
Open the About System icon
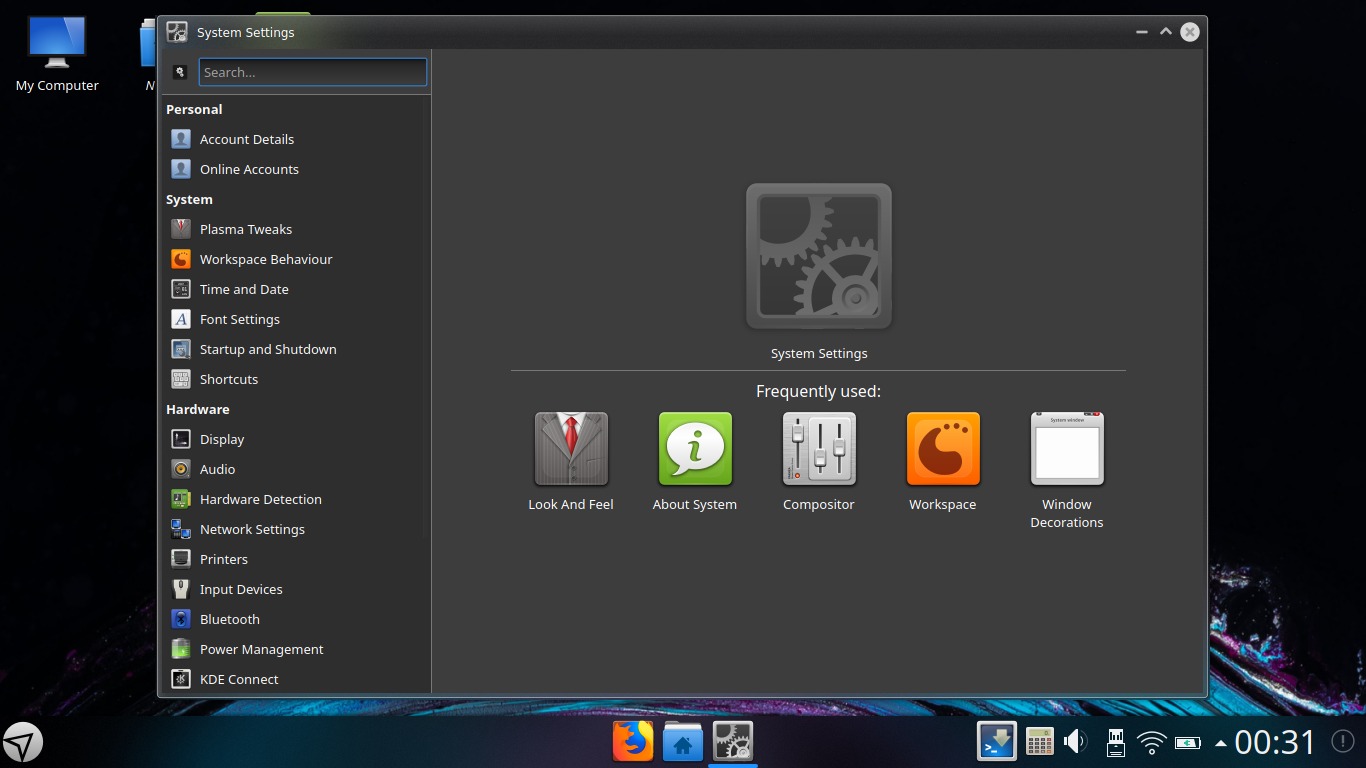pyautogui.click(x=695, y=449)
